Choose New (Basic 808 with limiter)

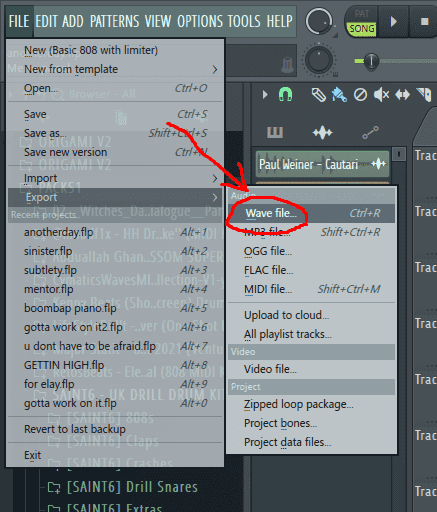click(x=115, y=50)
